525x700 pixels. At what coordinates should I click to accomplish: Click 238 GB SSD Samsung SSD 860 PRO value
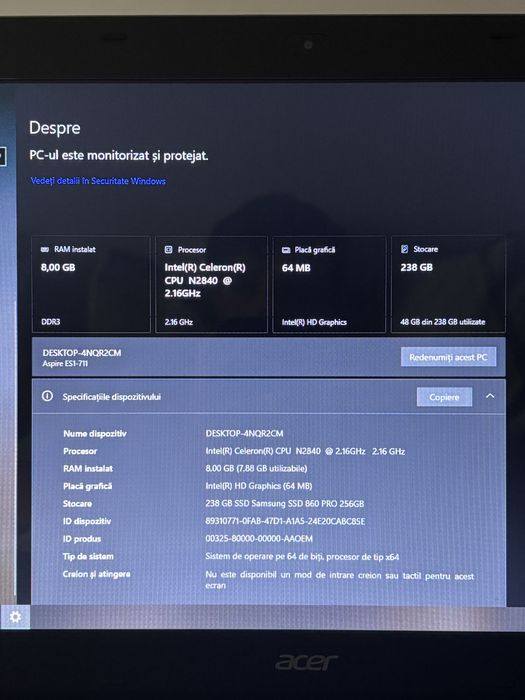coord(285,504)
